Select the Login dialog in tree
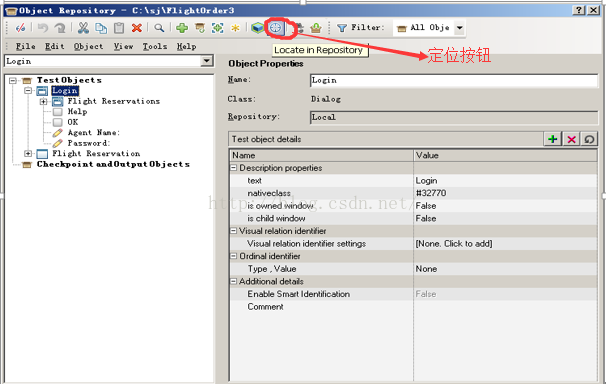The width and height of the screenshot is (606, 384). tap(65, 91)
